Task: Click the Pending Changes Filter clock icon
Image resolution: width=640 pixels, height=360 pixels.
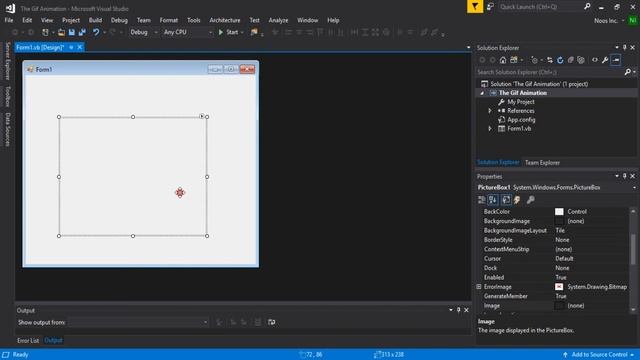Action: pos(534,60)
